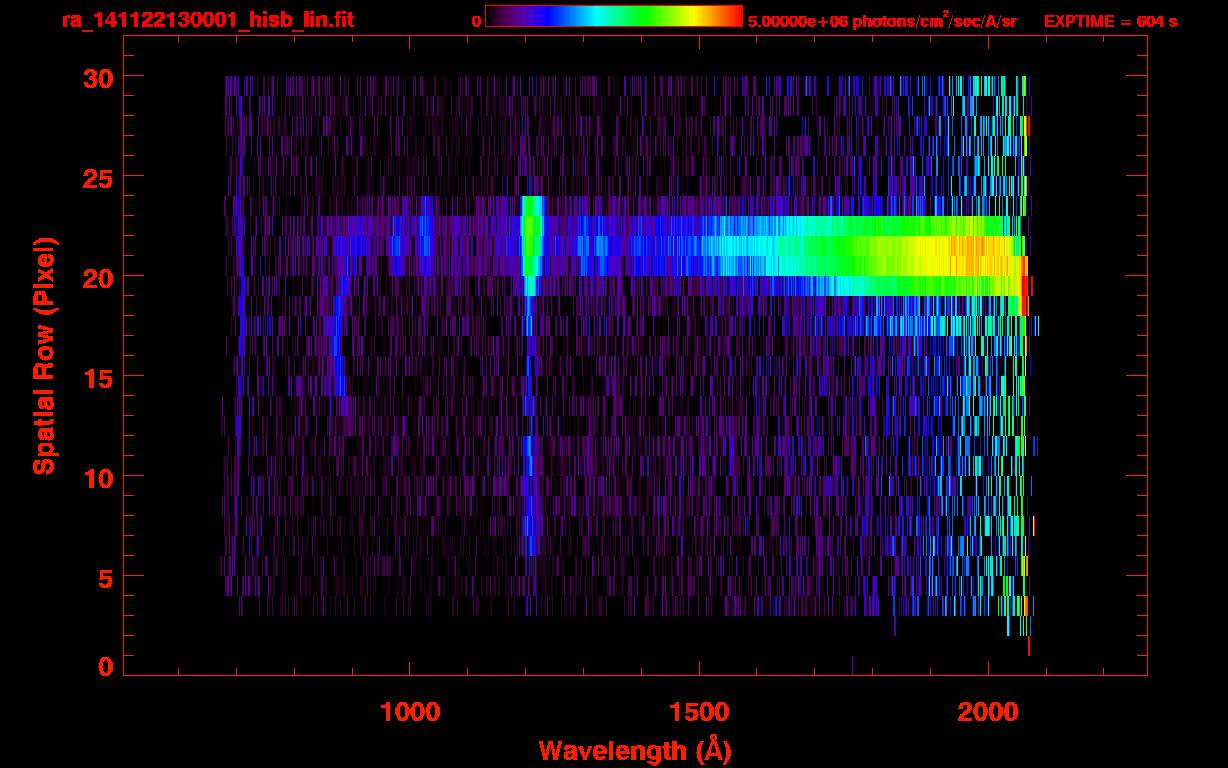Viewport: 1228px width, 768px height.
Task: Click the 2000 wavelength tick label
Action: pyautogui.click(x=988, y=712)
